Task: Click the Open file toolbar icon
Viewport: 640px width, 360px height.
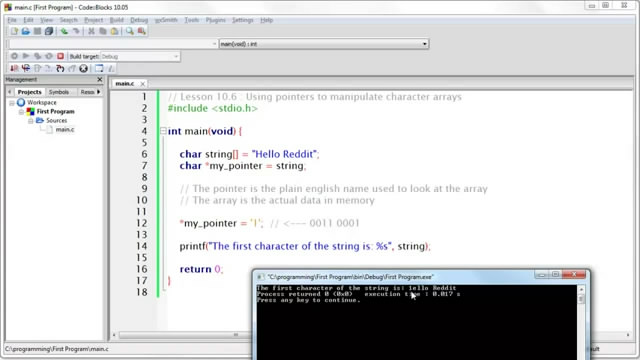Action: (x=26, y=31)
